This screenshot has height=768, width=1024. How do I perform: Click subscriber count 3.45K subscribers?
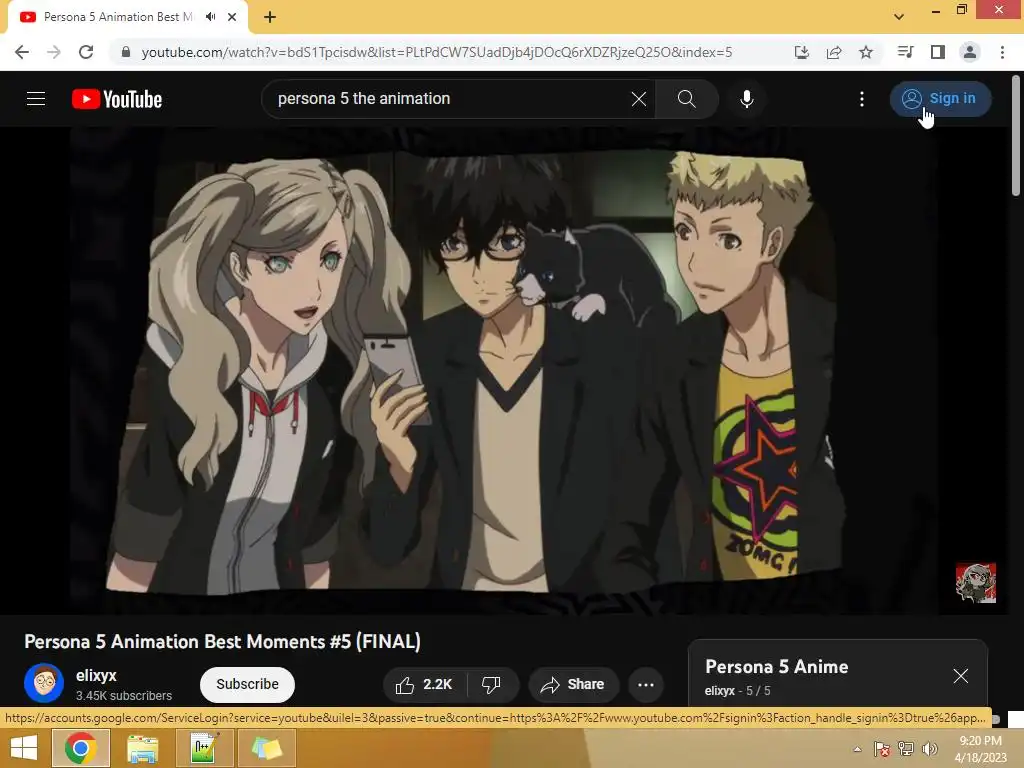124,696
